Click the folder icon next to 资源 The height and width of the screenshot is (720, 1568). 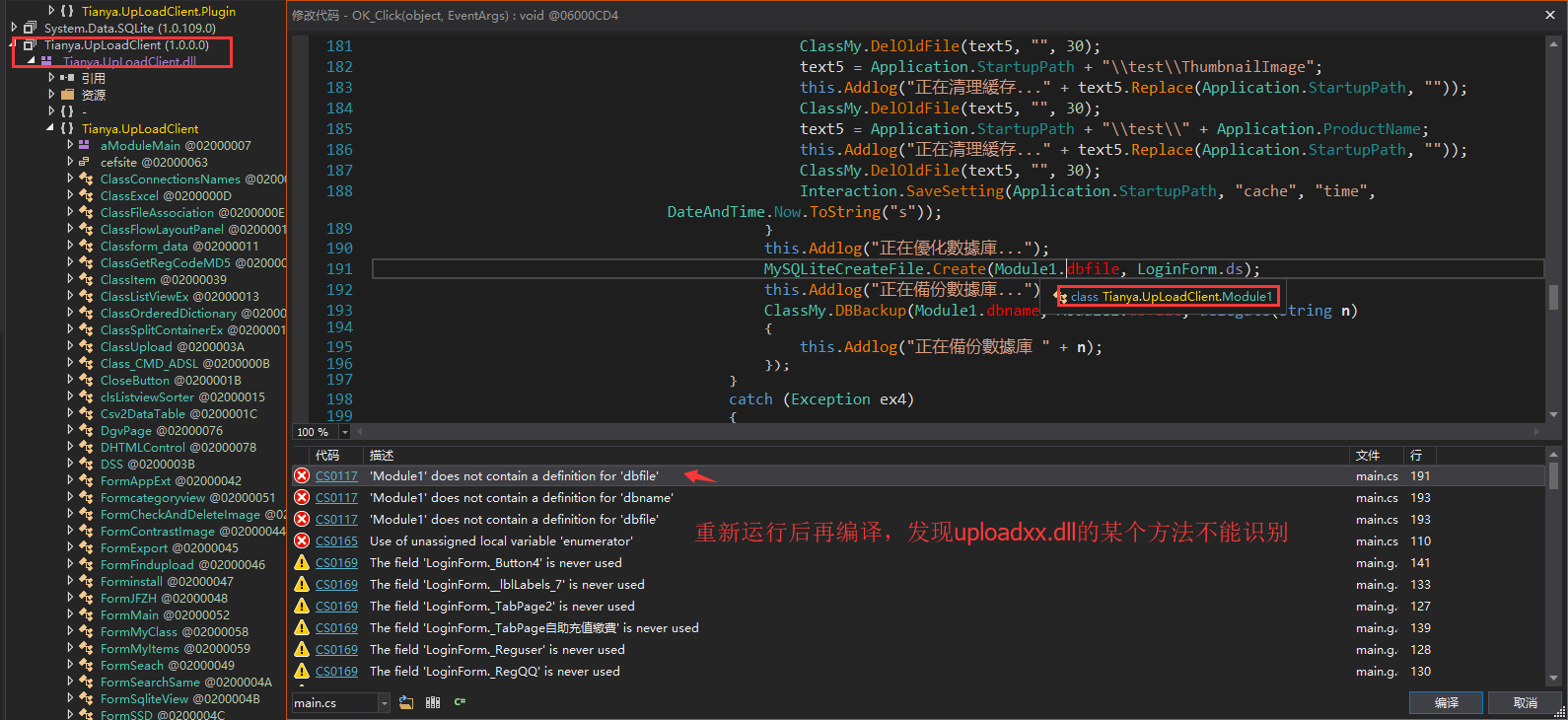tap(67, 95)
